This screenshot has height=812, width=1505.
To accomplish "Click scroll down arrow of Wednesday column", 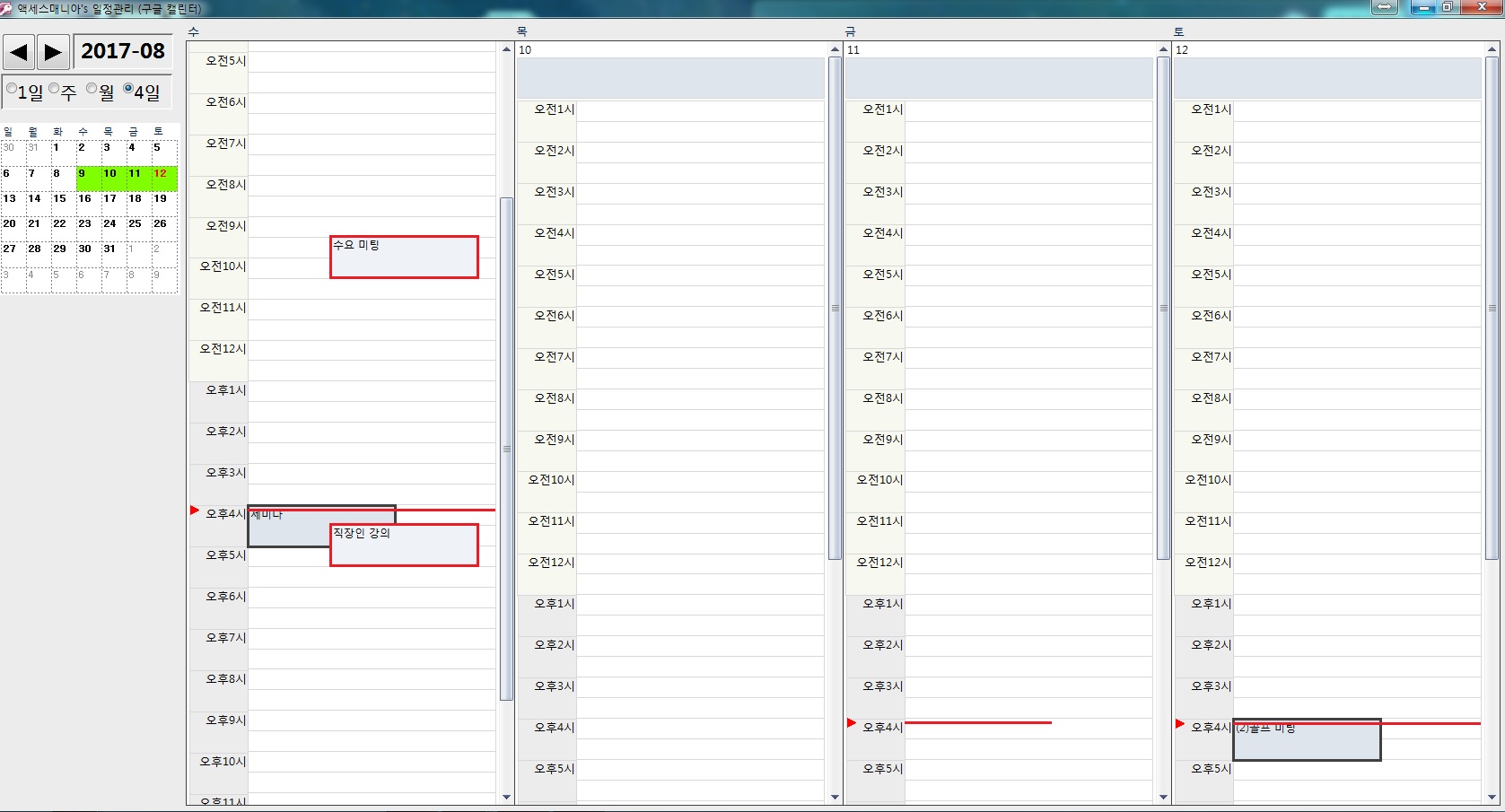I will pos(506,797).
